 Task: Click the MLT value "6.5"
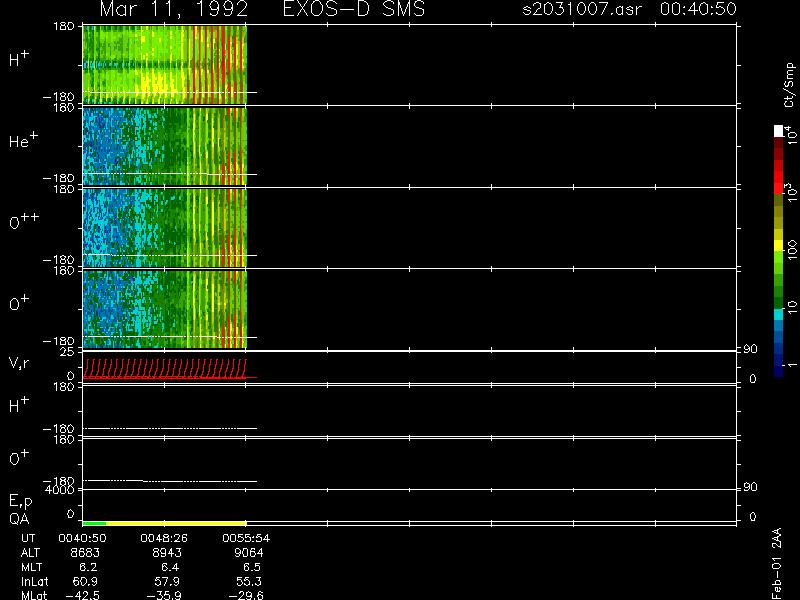pos(252,567)
